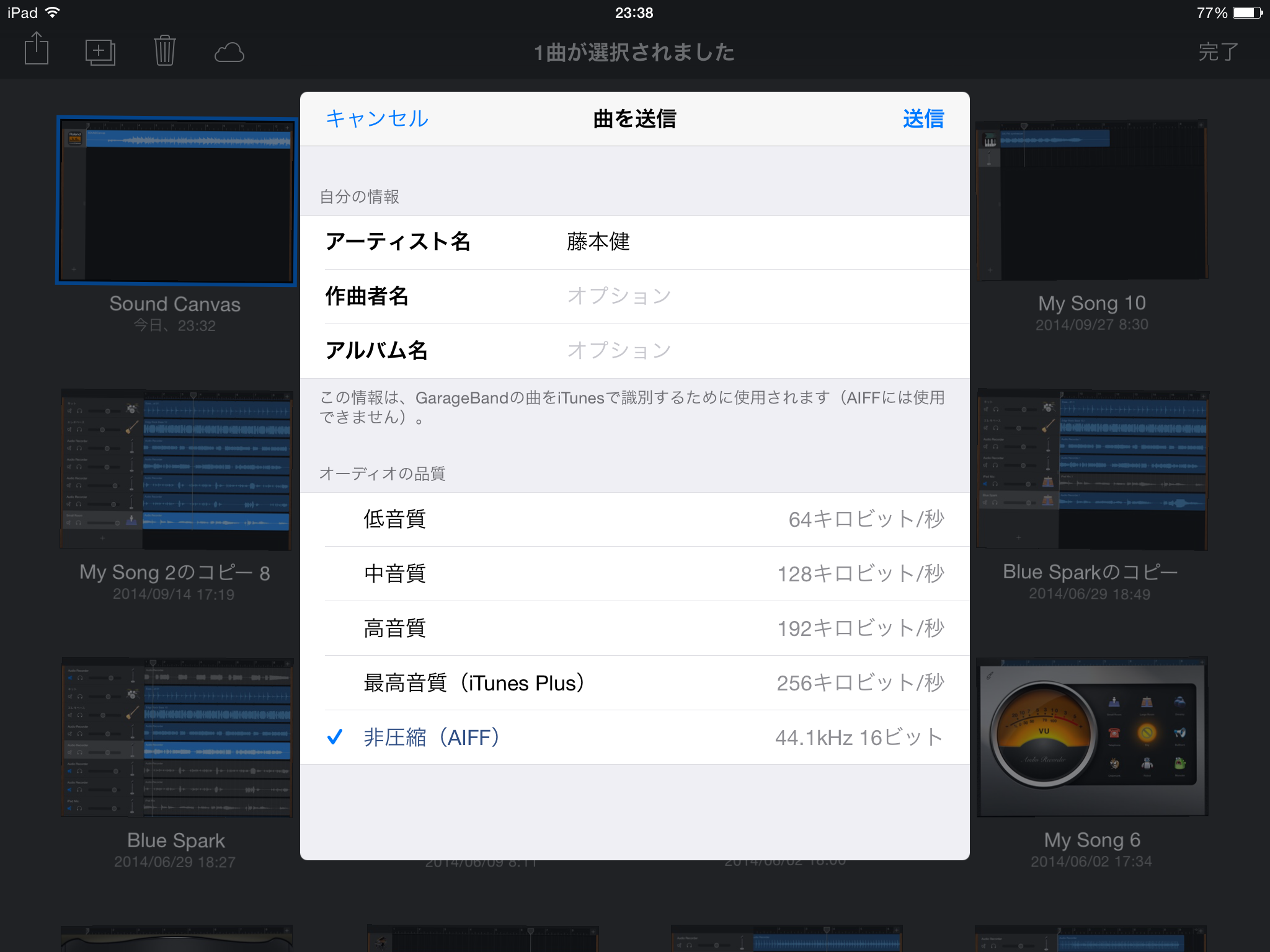Select 低音質 64 kbps quality

pyautogui.click(x=634, y=519)
